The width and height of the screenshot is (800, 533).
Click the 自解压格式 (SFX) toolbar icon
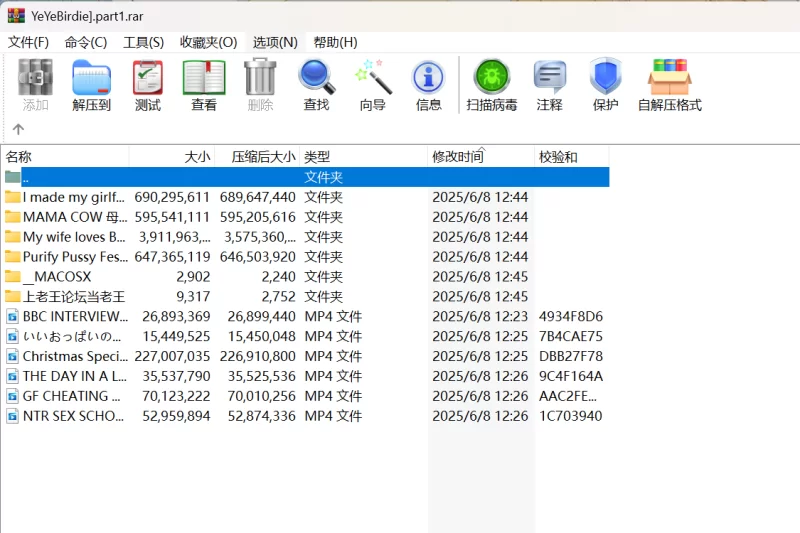point(669,78)
